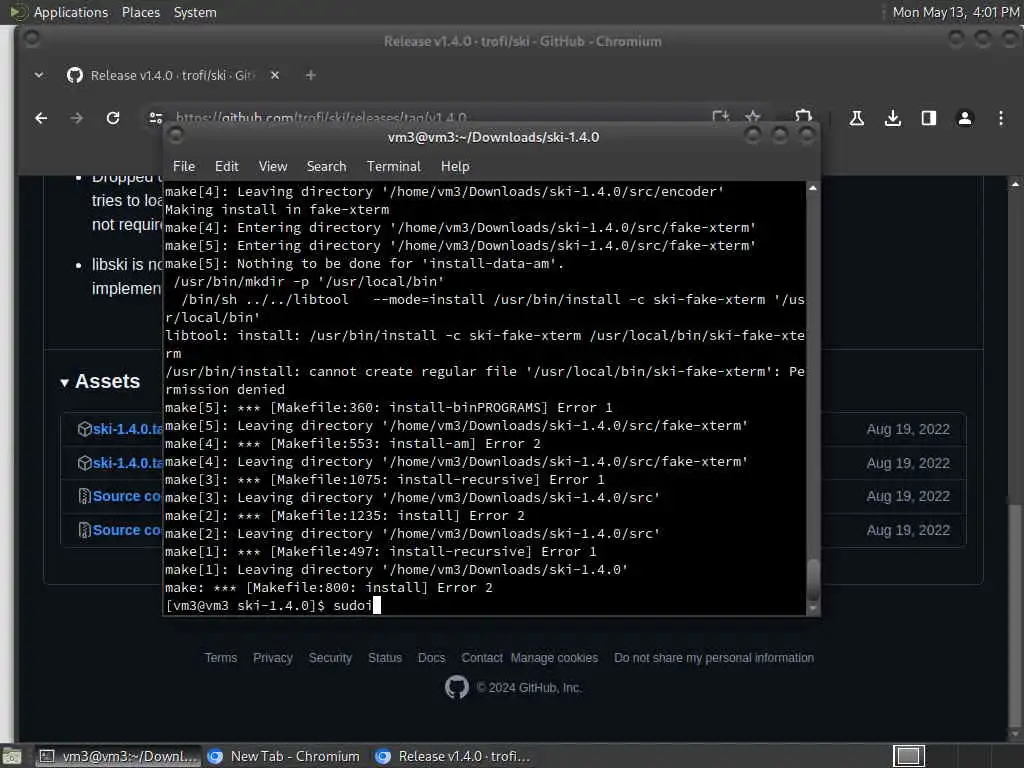Open the Terminal menu in terminal window
Viewport: 1024px width, 768px height.
tap(394, 167)
